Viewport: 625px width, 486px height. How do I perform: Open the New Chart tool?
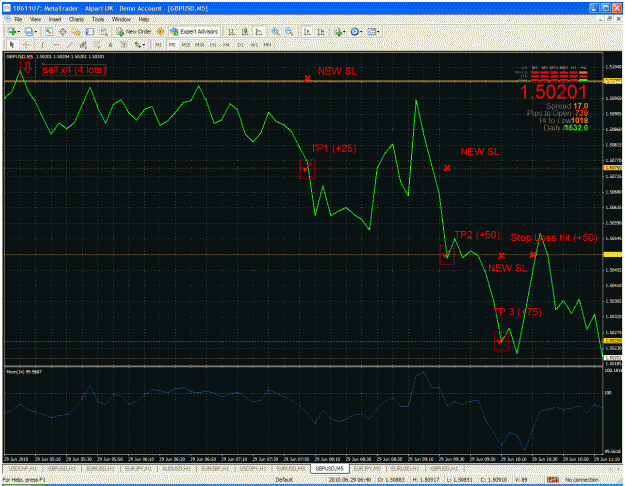point(12,31)
